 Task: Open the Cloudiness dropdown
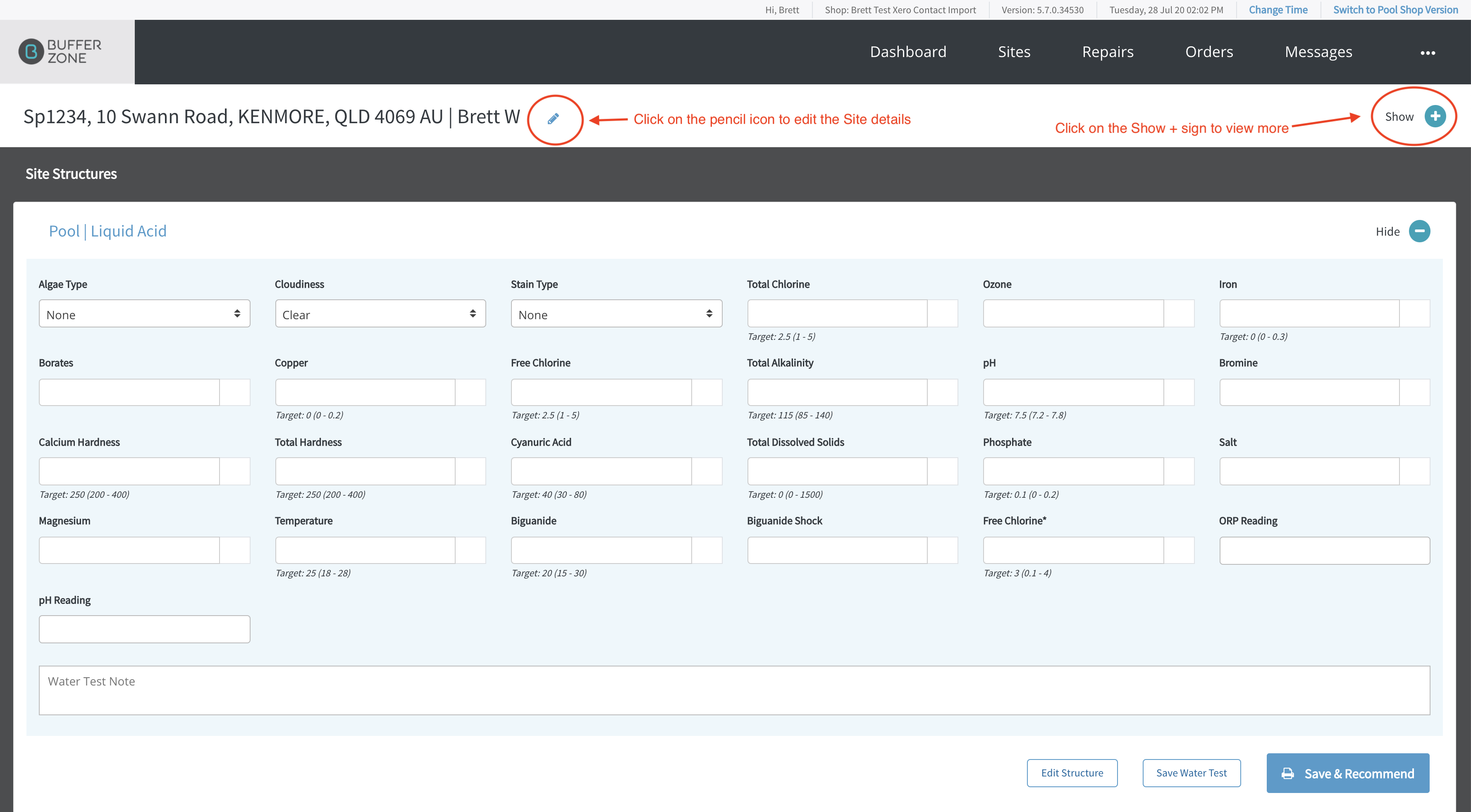(x=380, y=313)
